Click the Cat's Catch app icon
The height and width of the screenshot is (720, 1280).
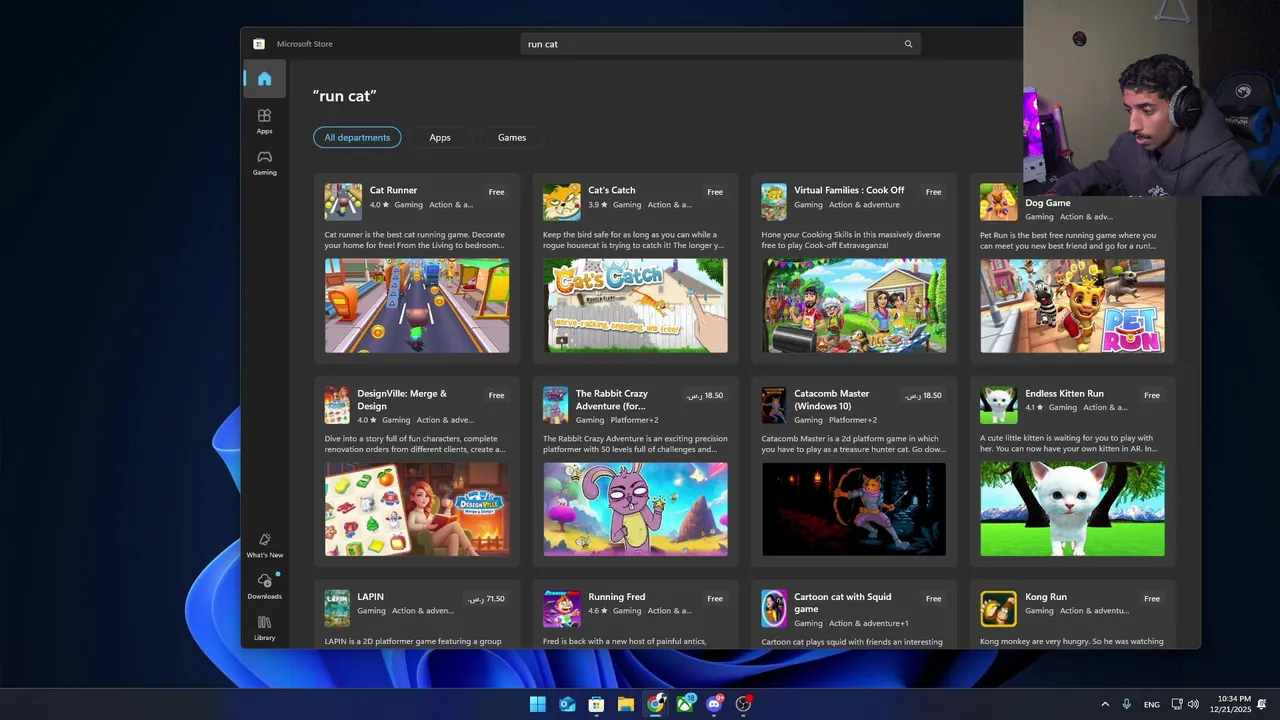coord(561,201)
